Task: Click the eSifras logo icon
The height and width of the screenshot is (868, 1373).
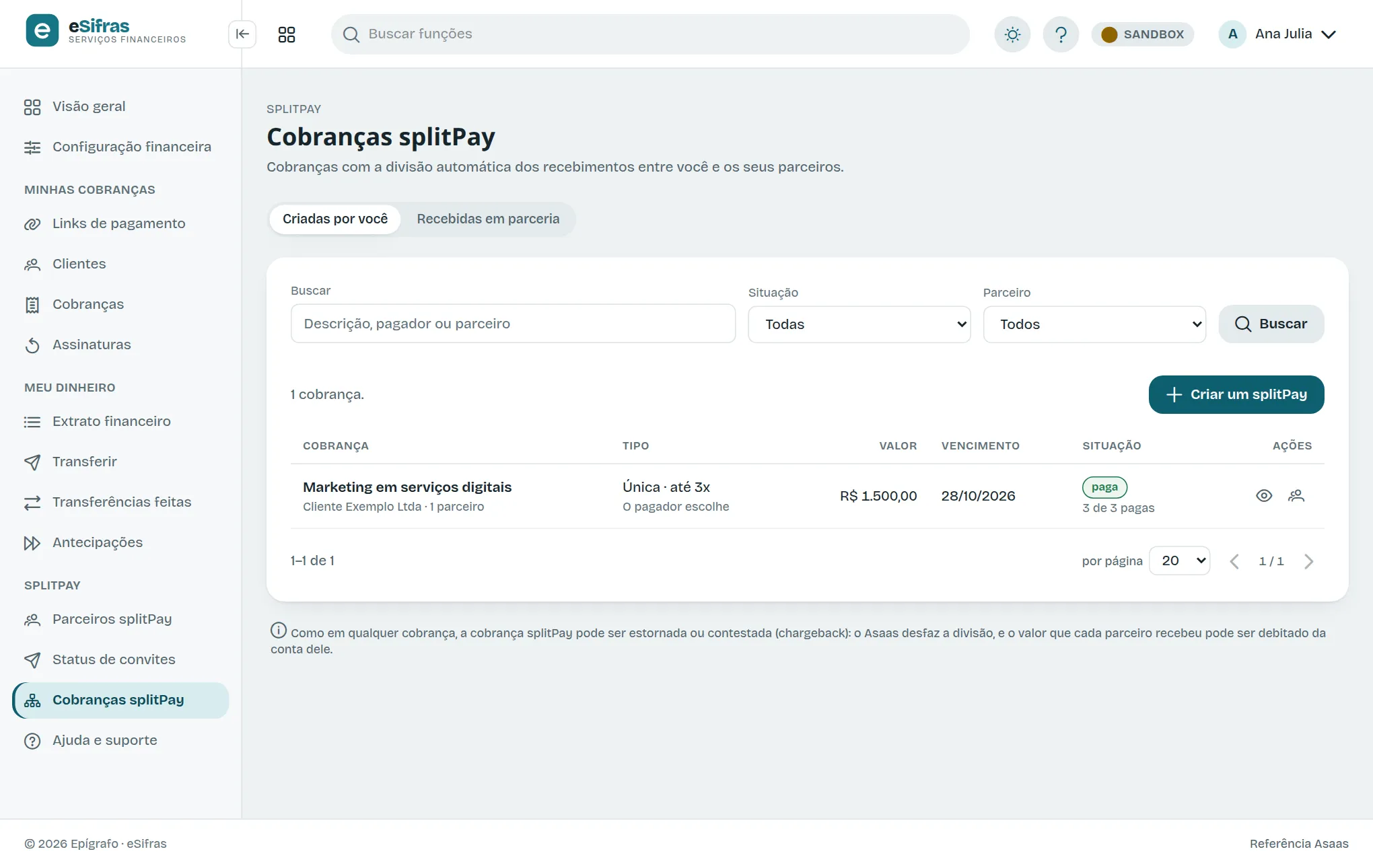Action: click(42, 31)
